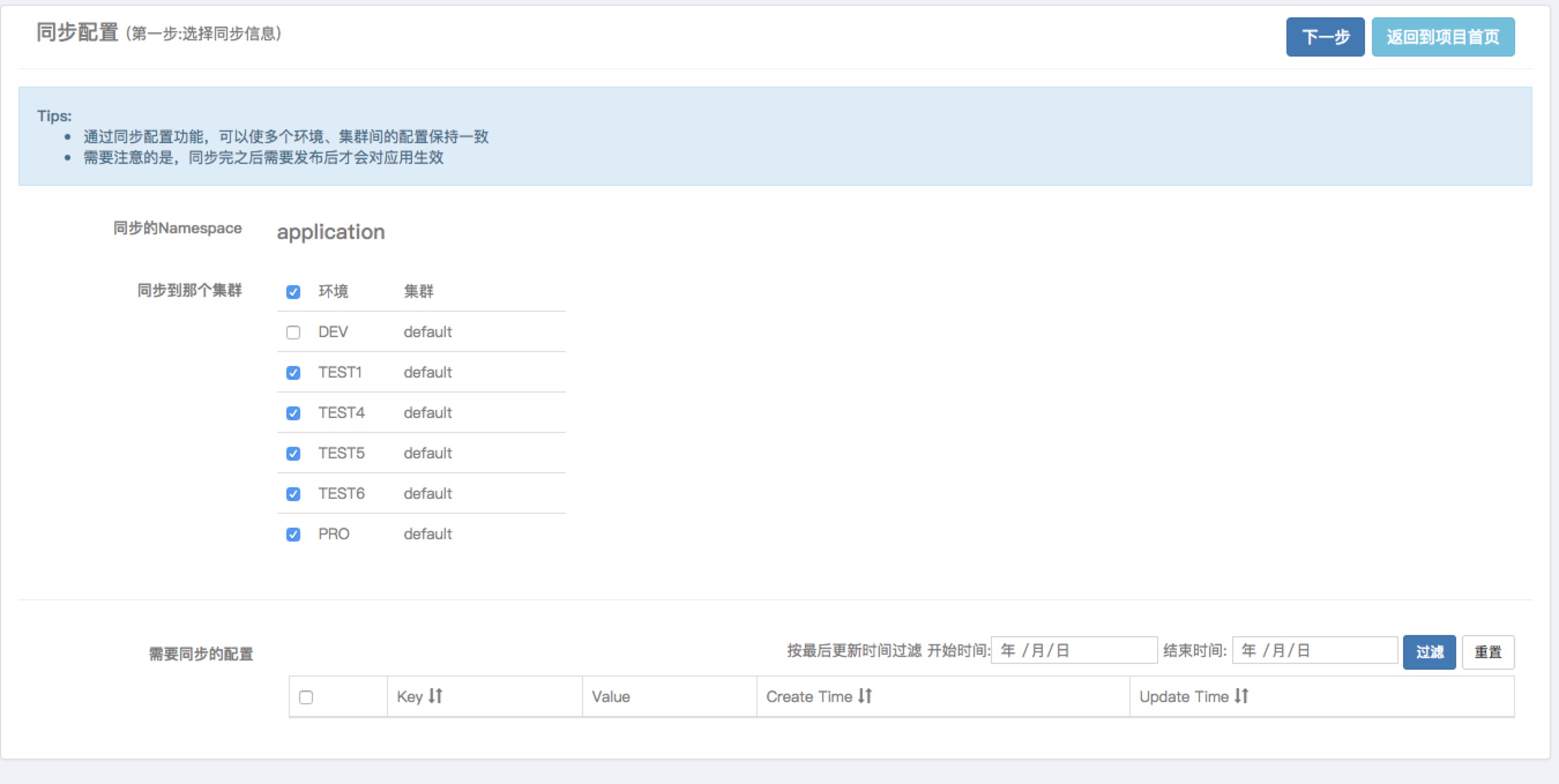Image resolution: width=1559 pixels, height=784 pixels.
Task: Click the Update Time sort icon
Action: (1241, 696)
